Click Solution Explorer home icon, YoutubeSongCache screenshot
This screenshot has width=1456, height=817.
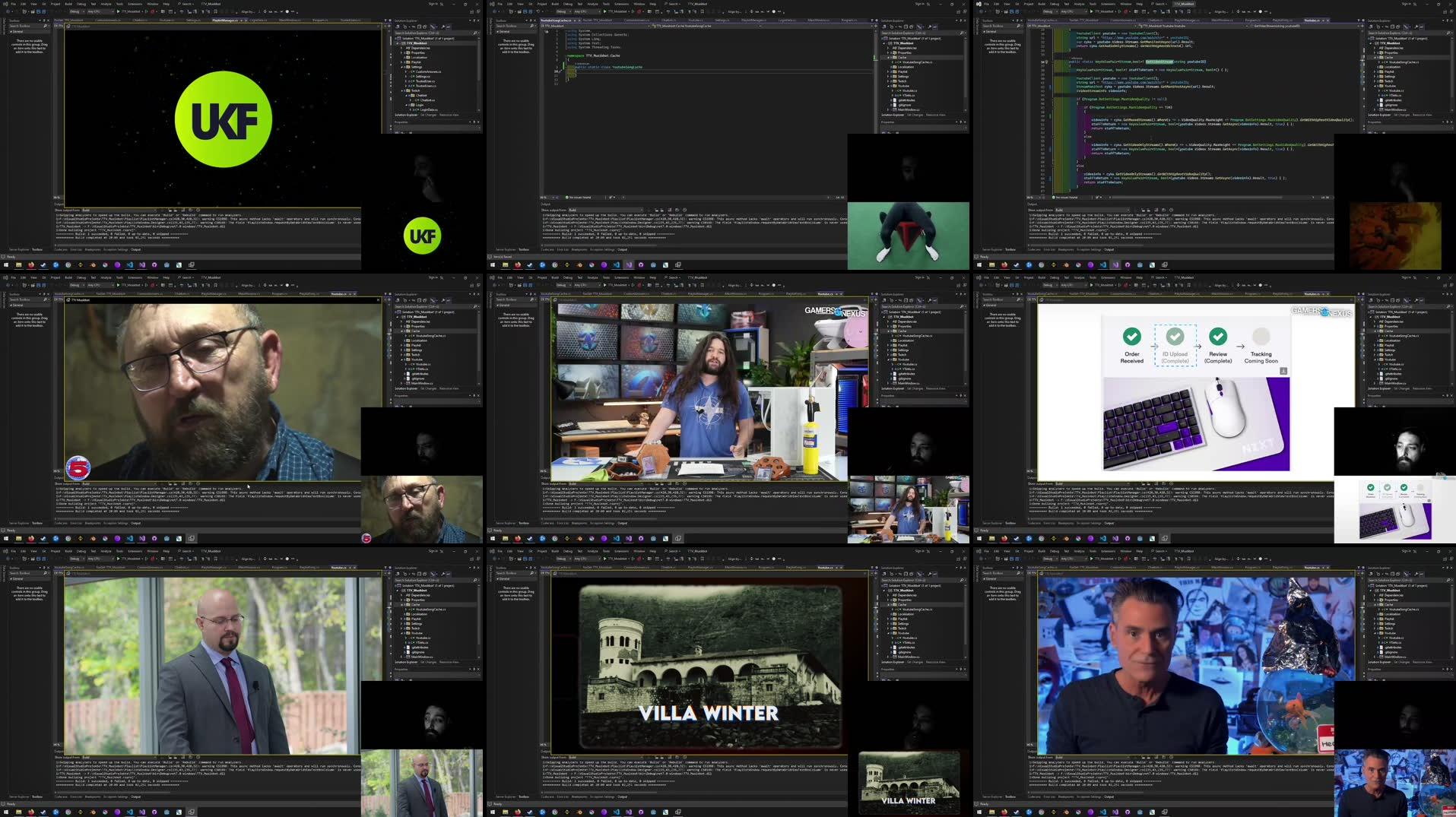(x=884, y=27)
